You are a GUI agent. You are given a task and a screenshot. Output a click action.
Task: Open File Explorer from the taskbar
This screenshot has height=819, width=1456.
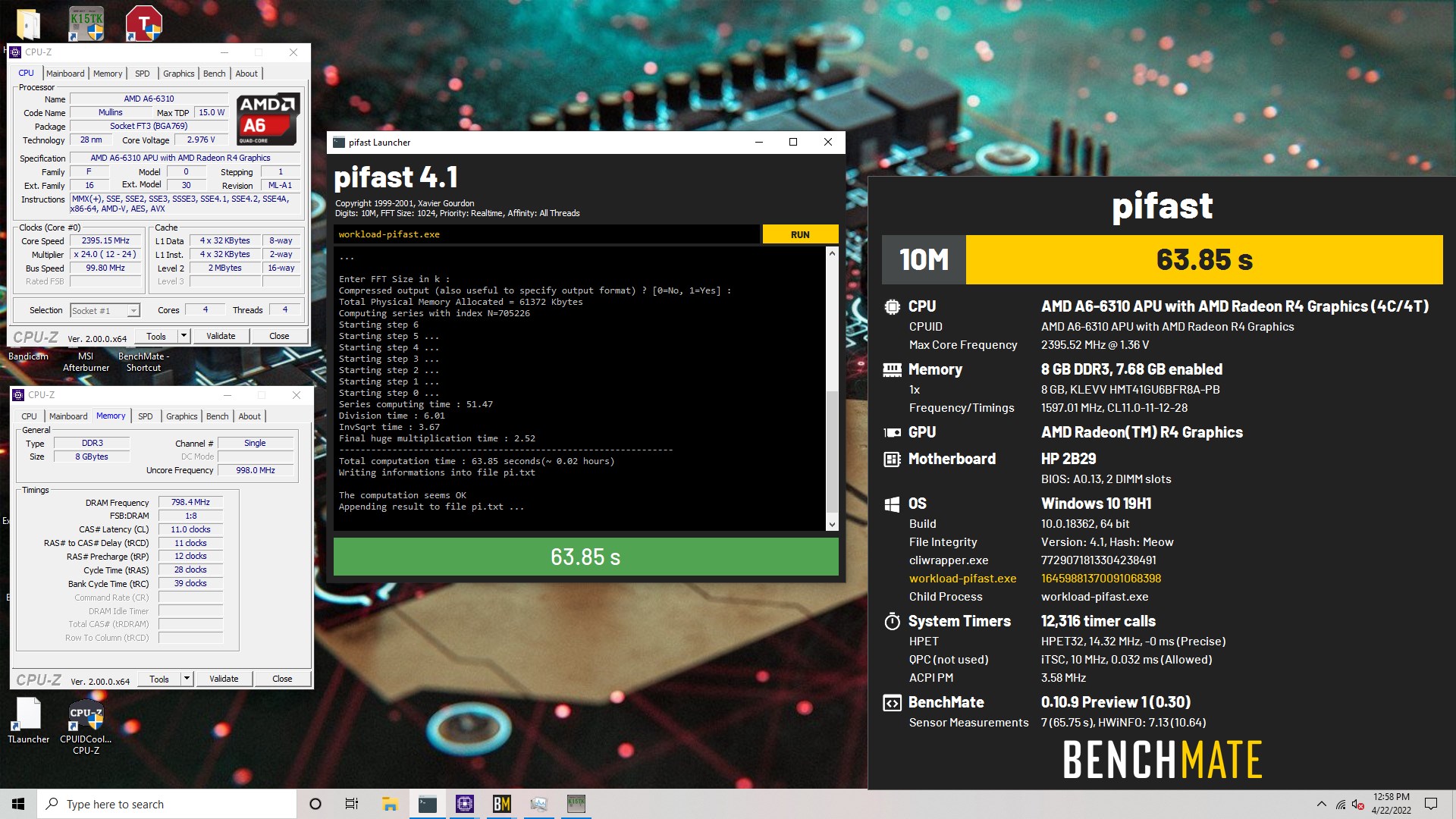click(x=390, y=804)
